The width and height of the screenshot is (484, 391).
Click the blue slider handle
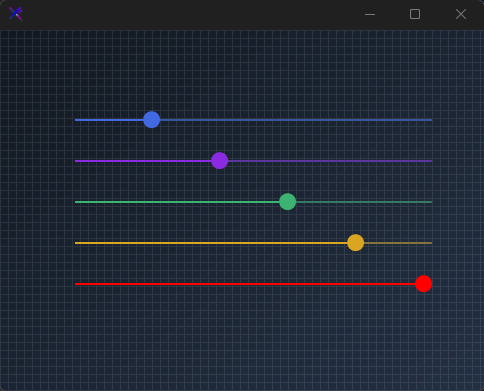pyautogui.click(x=152, y=120)
